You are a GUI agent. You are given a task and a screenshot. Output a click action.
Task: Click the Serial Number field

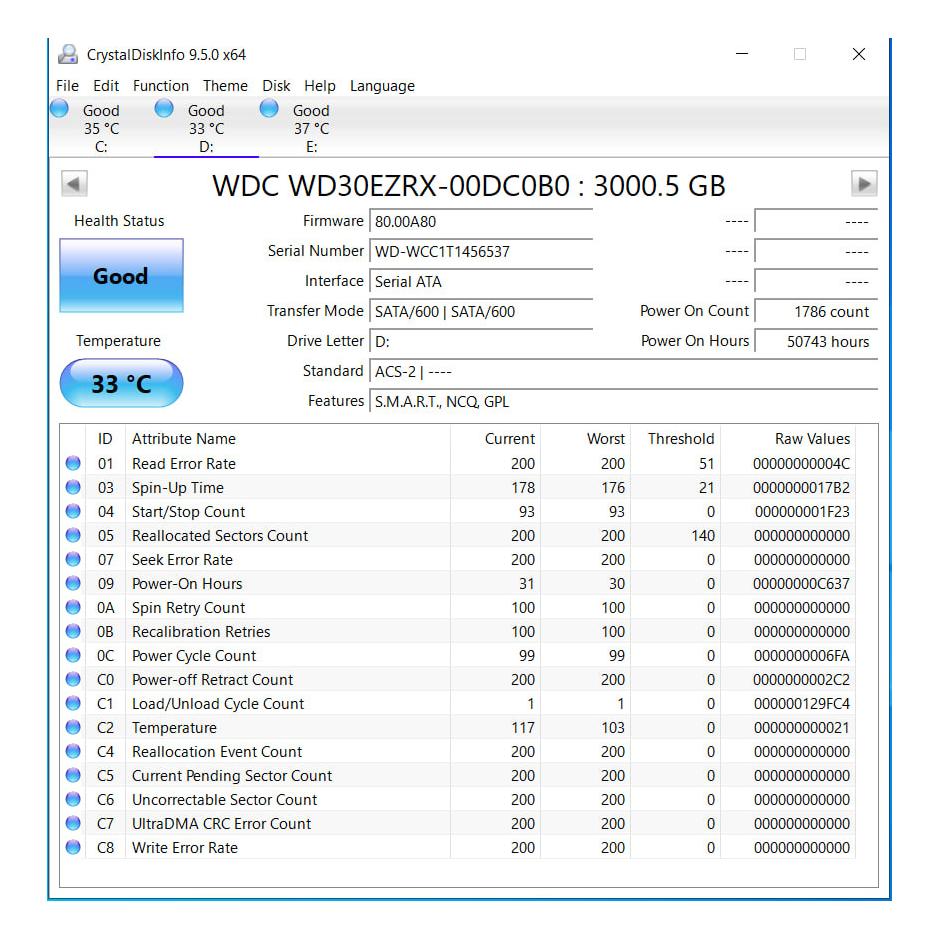[x=482, y=252]
